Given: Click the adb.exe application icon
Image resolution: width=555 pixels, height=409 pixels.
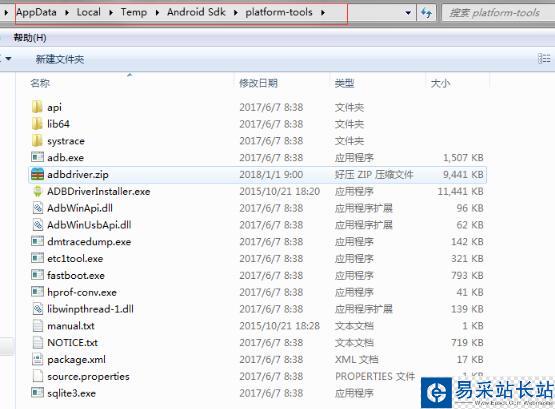Looking at the screenshot, I should (x=37, y=157).
